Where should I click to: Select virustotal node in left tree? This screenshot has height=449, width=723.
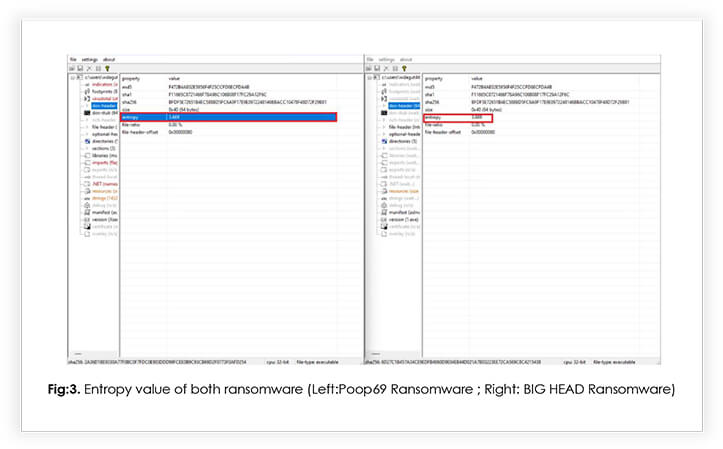tap(105, 99)
